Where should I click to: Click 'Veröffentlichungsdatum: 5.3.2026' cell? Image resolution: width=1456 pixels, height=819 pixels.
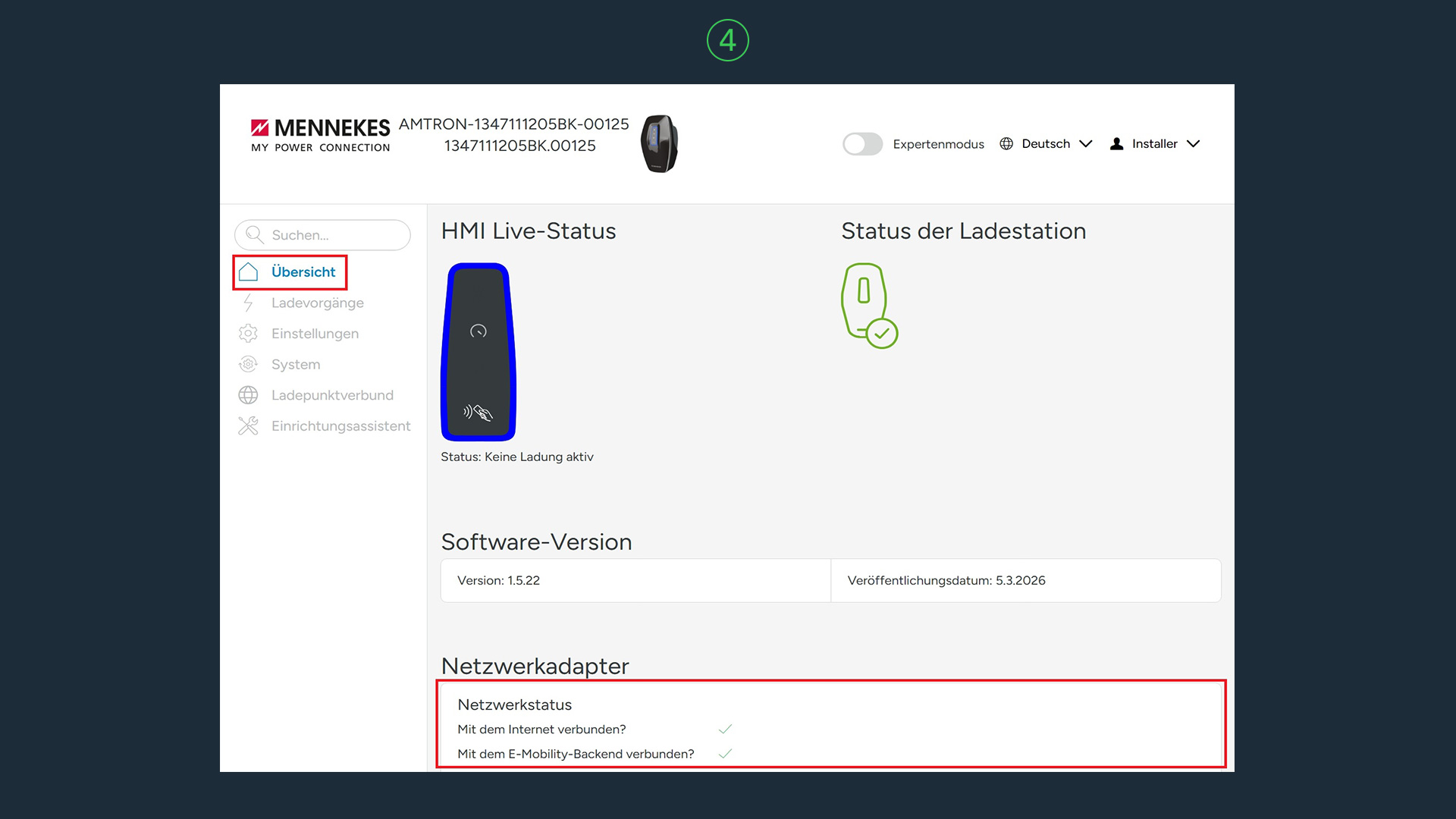click(x=1026, y=581)
